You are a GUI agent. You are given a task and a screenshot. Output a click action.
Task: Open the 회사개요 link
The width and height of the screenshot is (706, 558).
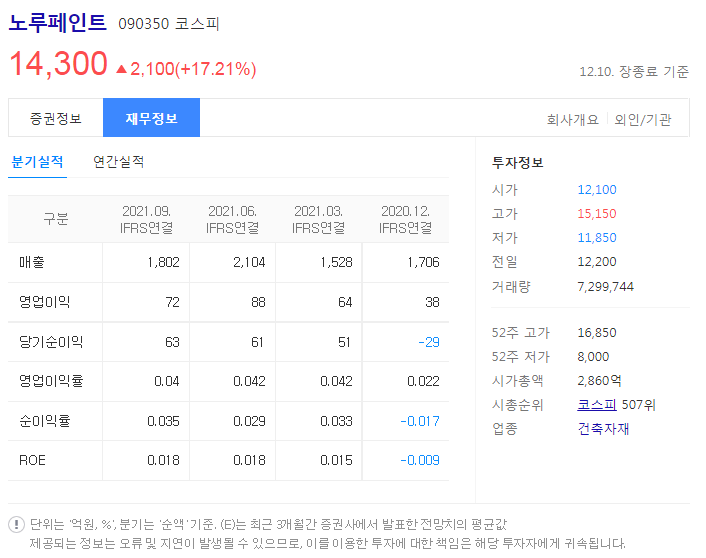point(572,119)
